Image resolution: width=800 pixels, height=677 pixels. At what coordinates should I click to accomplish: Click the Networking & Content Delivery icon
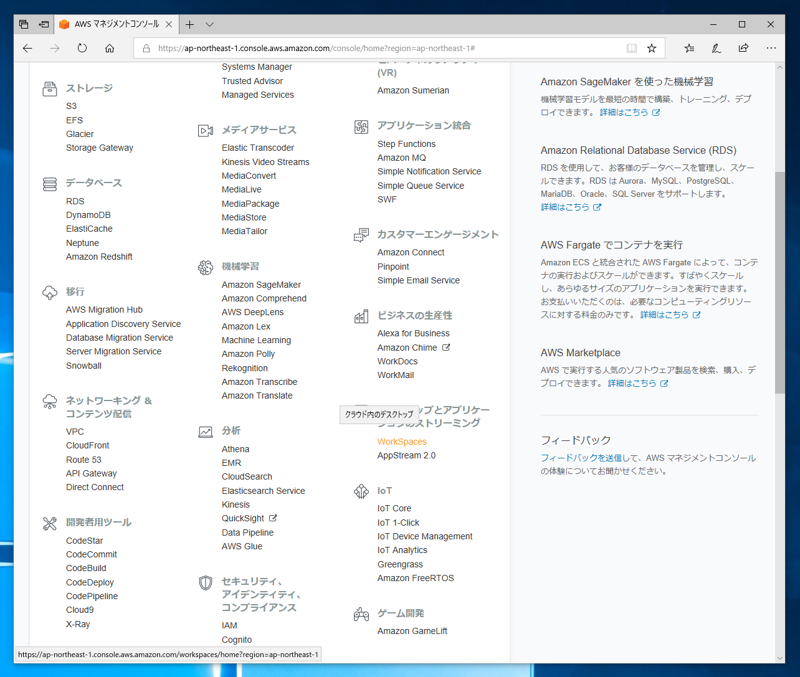[x=49, y=402]
